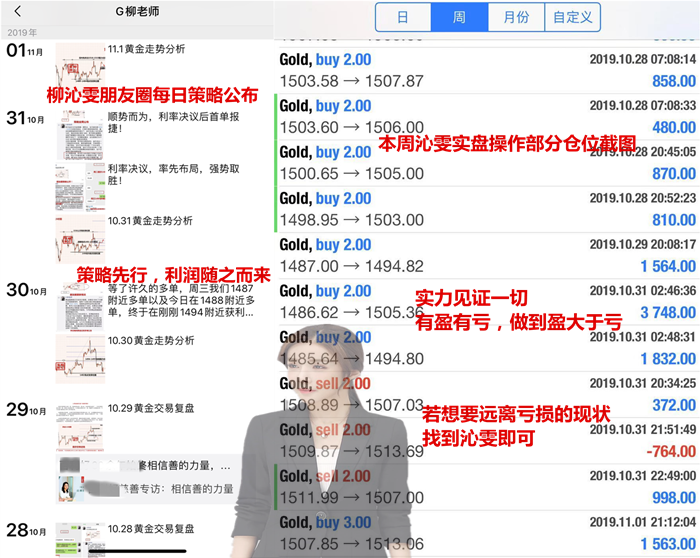The width and height of the screenshot is (700, 558).
Task: Open thumbnail beside 利率决议 post
Action: click(80, 187)
